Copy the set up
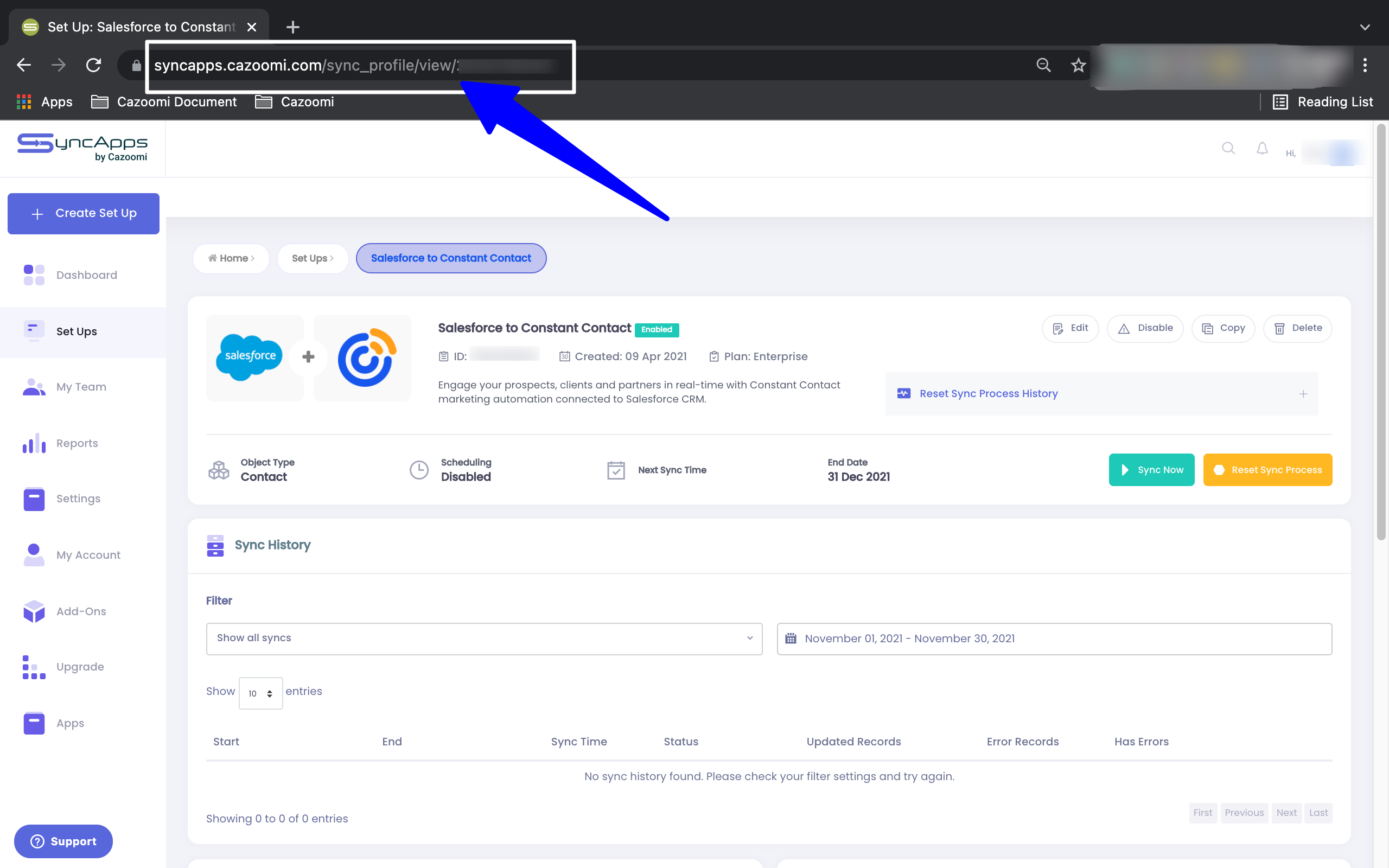 point(1223,328)
